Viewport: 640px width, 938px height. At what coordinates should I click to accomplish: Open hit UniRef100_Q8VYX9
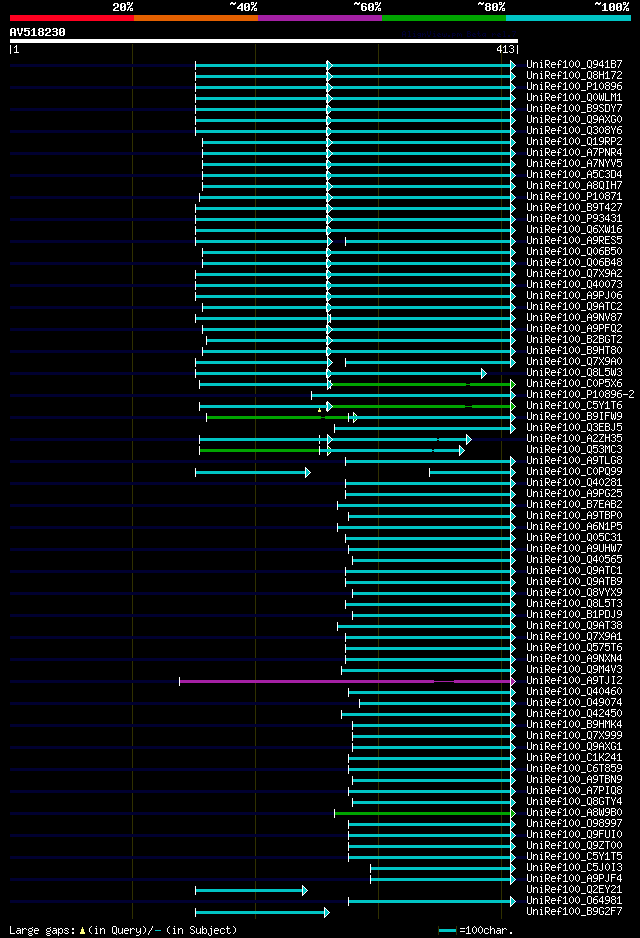pyautogui.click(x=574, y=592)
